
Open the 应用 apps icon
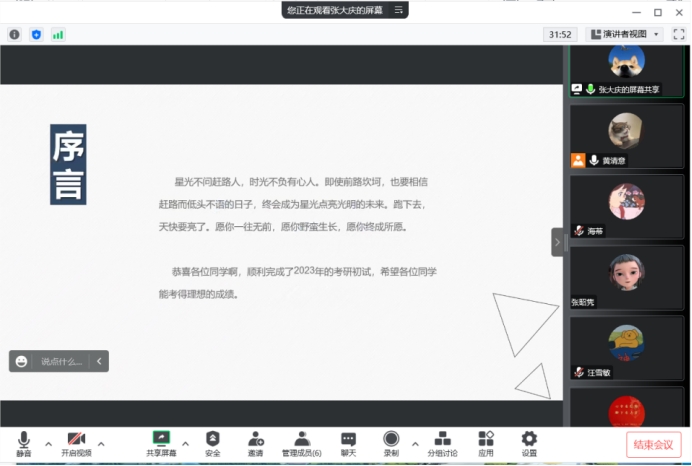(x=486, y=443)
